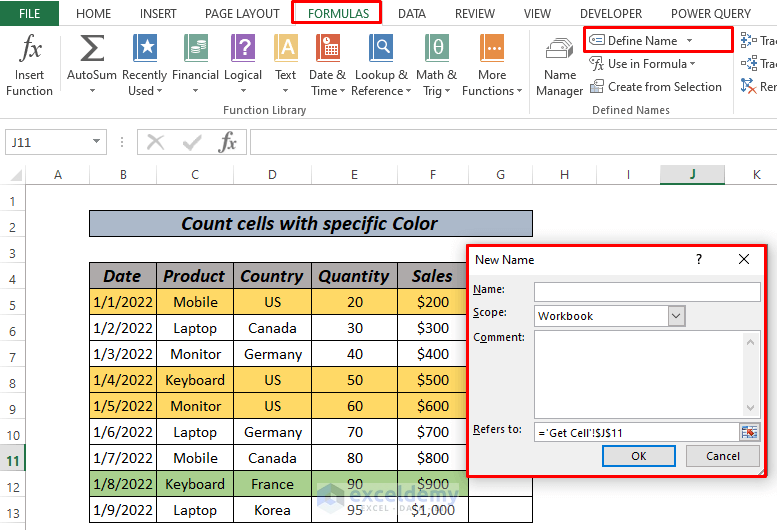Expand the Scope dropdown in New Name
The image size is (777, 530).
click(x=676, y=316)
